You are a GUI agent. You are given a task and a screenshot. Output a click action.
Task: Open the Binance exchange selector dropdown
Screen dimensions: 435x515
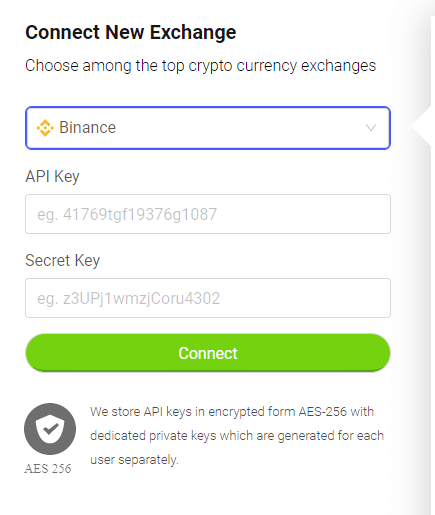(x=208, y=128)
